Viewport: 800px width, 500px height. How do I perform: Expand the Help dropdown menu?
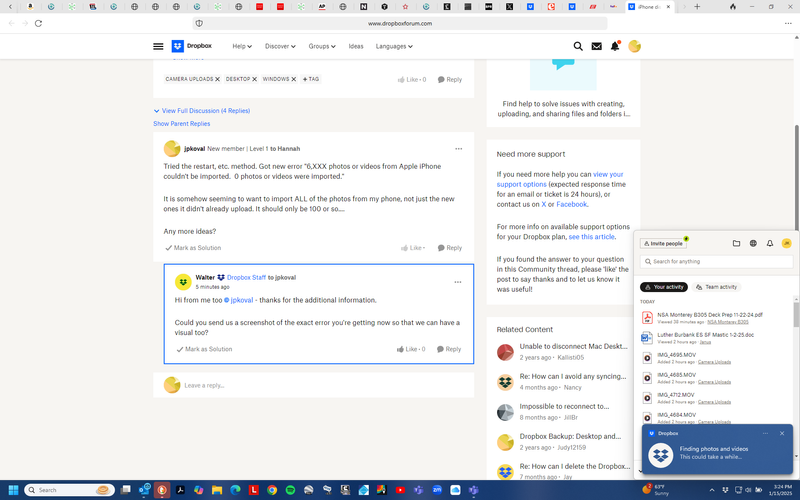(x=242, y=46)
